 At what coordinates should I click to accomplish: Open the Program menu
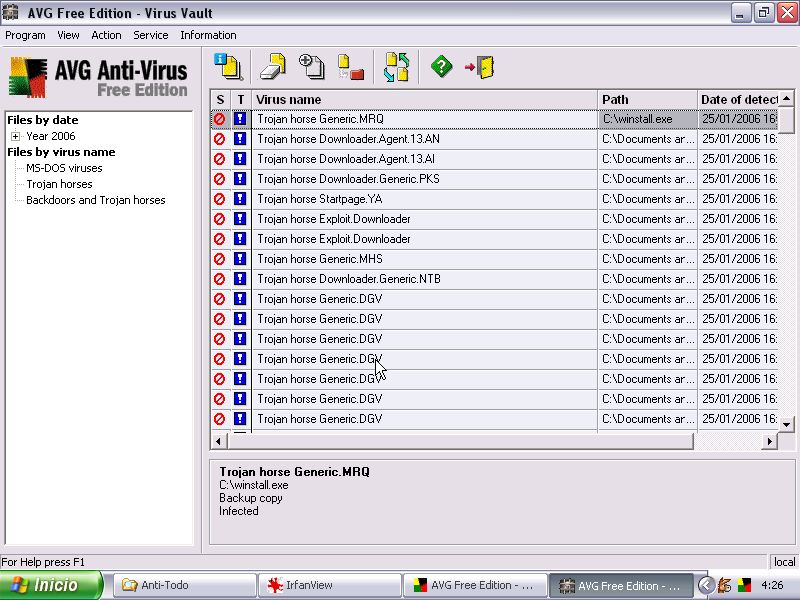point(25,35)
